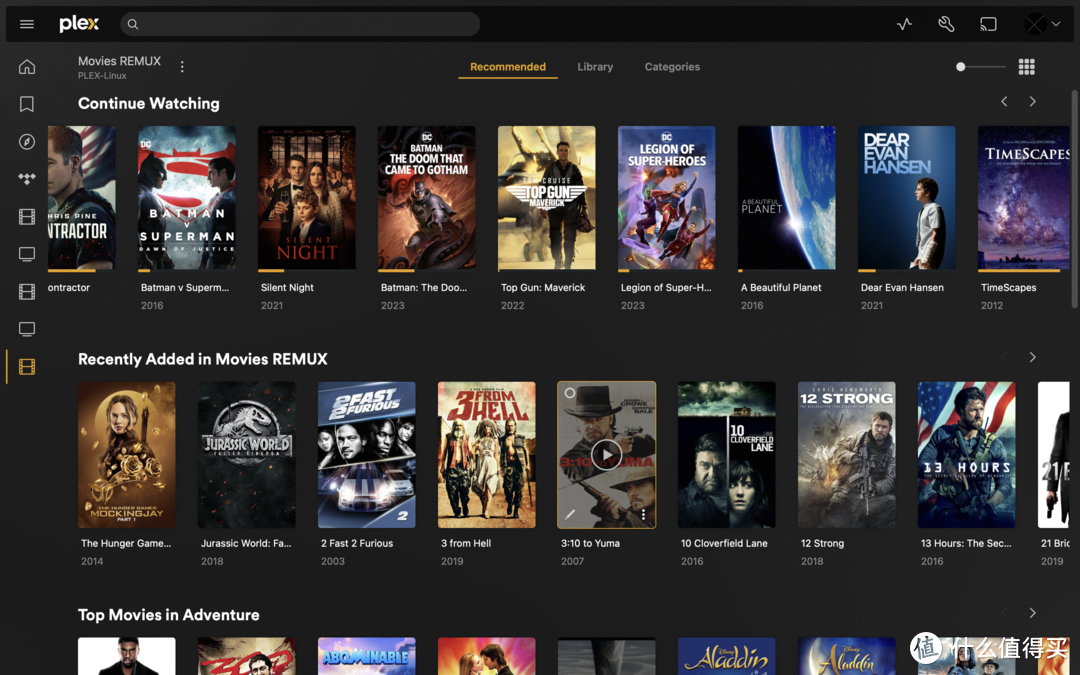Screen dimensions: 1080x675
Task: Open the hamburger menu in top bar
Action: click(27, 24)
